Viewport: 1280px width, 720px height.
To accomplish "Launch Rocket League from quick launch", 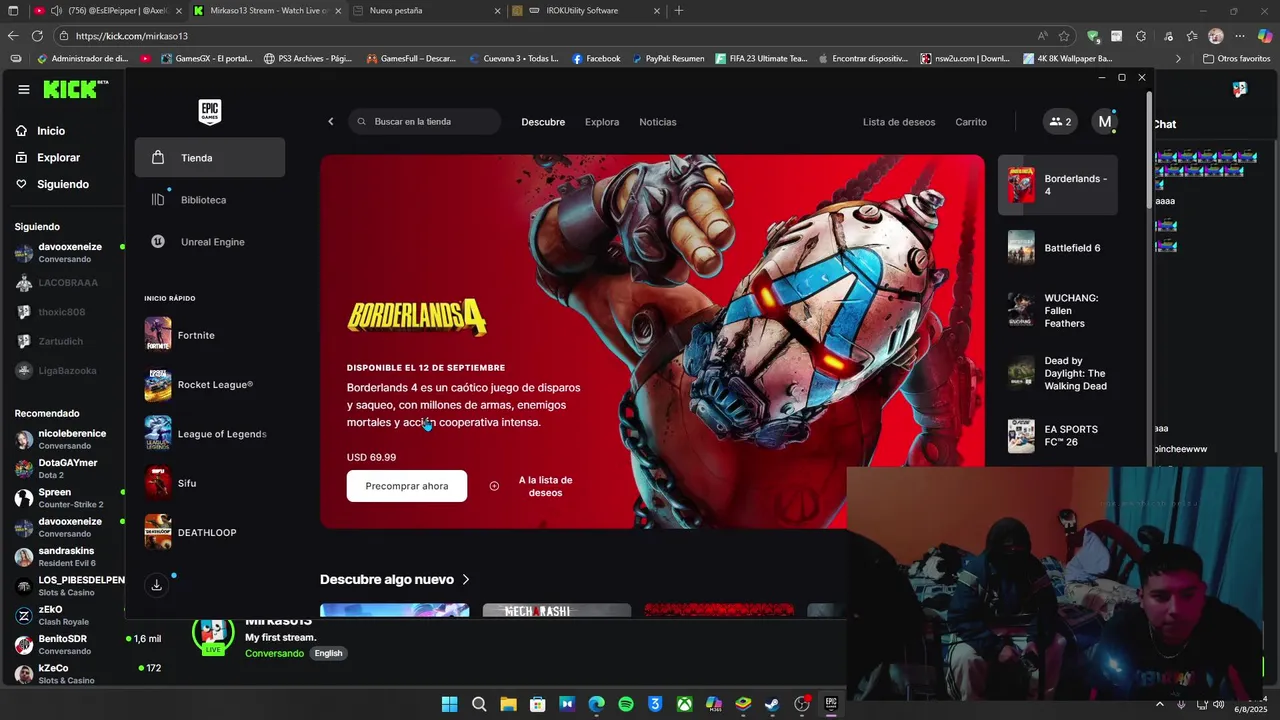I will 215,385.
